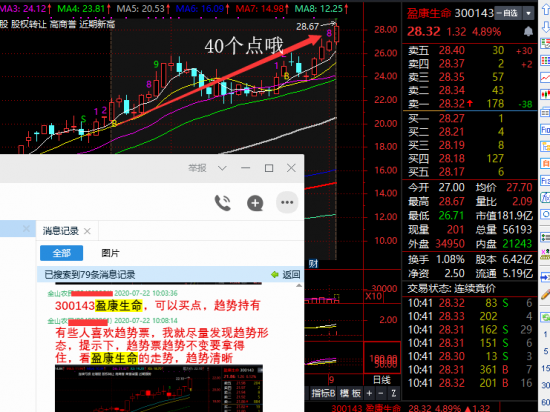This screenshot has height=412, width=550.
Task: Open the three-dots more options button
Action: pos(287,202)
